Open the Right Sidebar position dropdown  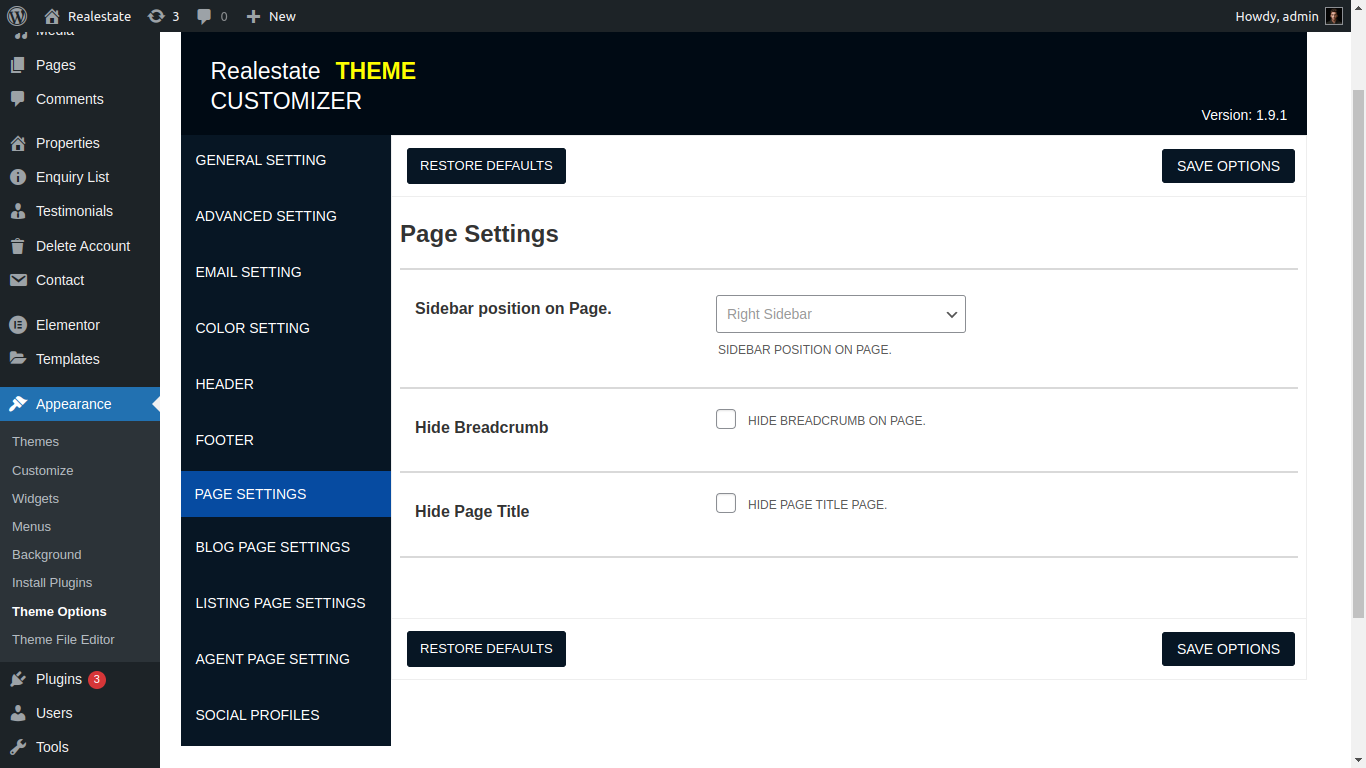tap(840, 314)
